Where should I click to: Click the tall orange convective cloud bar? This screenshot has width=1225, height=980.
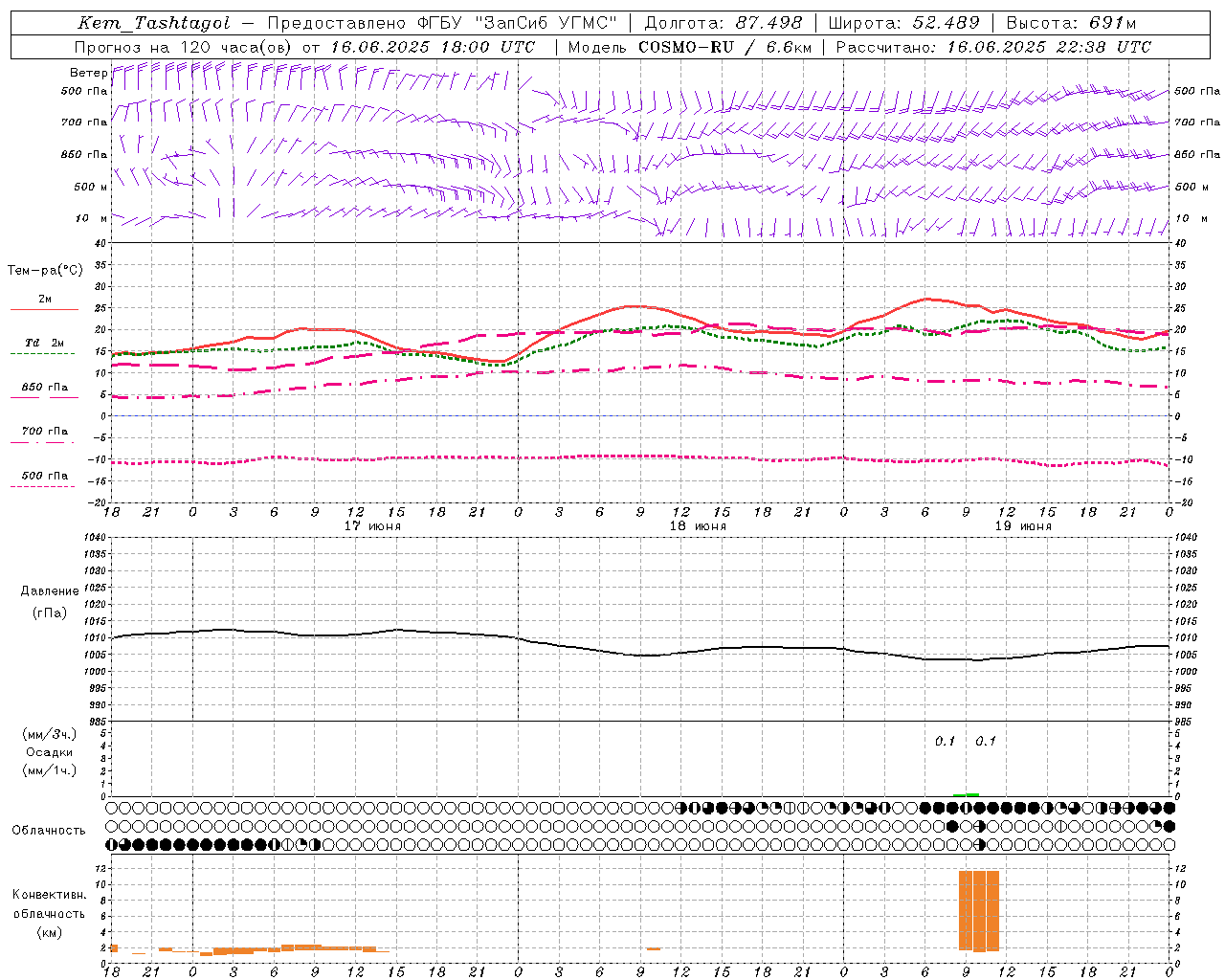pos(979,911)
